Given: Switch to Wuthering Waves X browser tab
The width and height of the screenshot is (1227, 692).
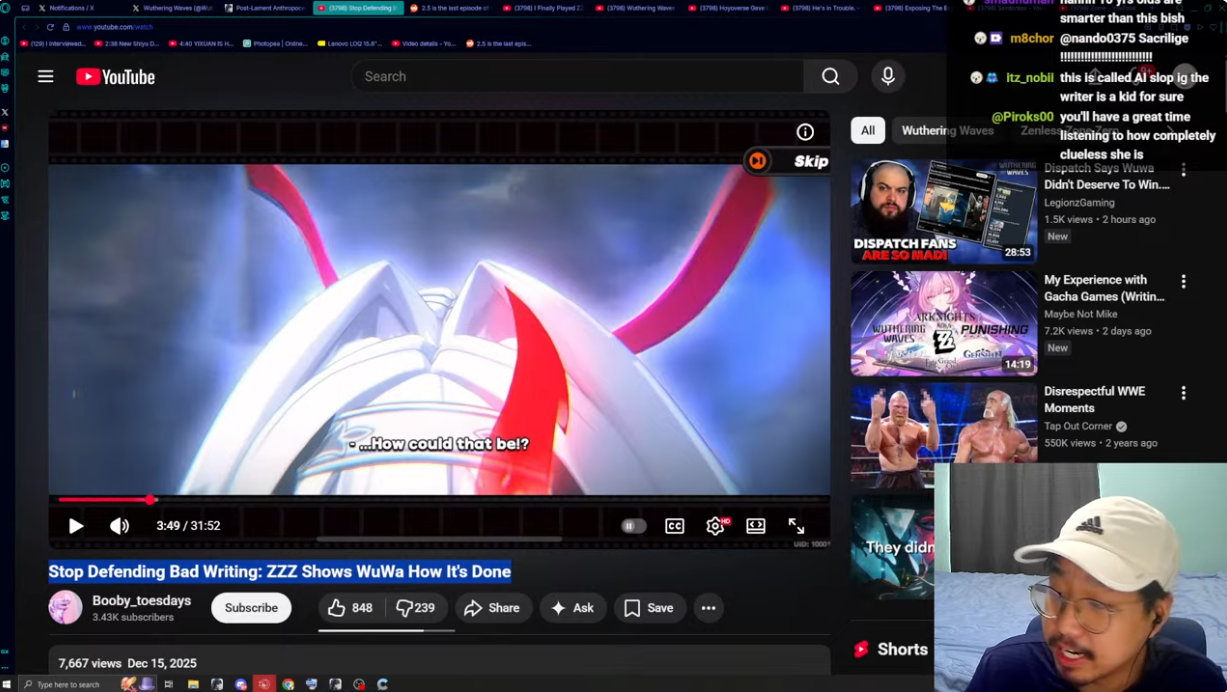Looking at the screenshot, I should [x=172, y=8].
